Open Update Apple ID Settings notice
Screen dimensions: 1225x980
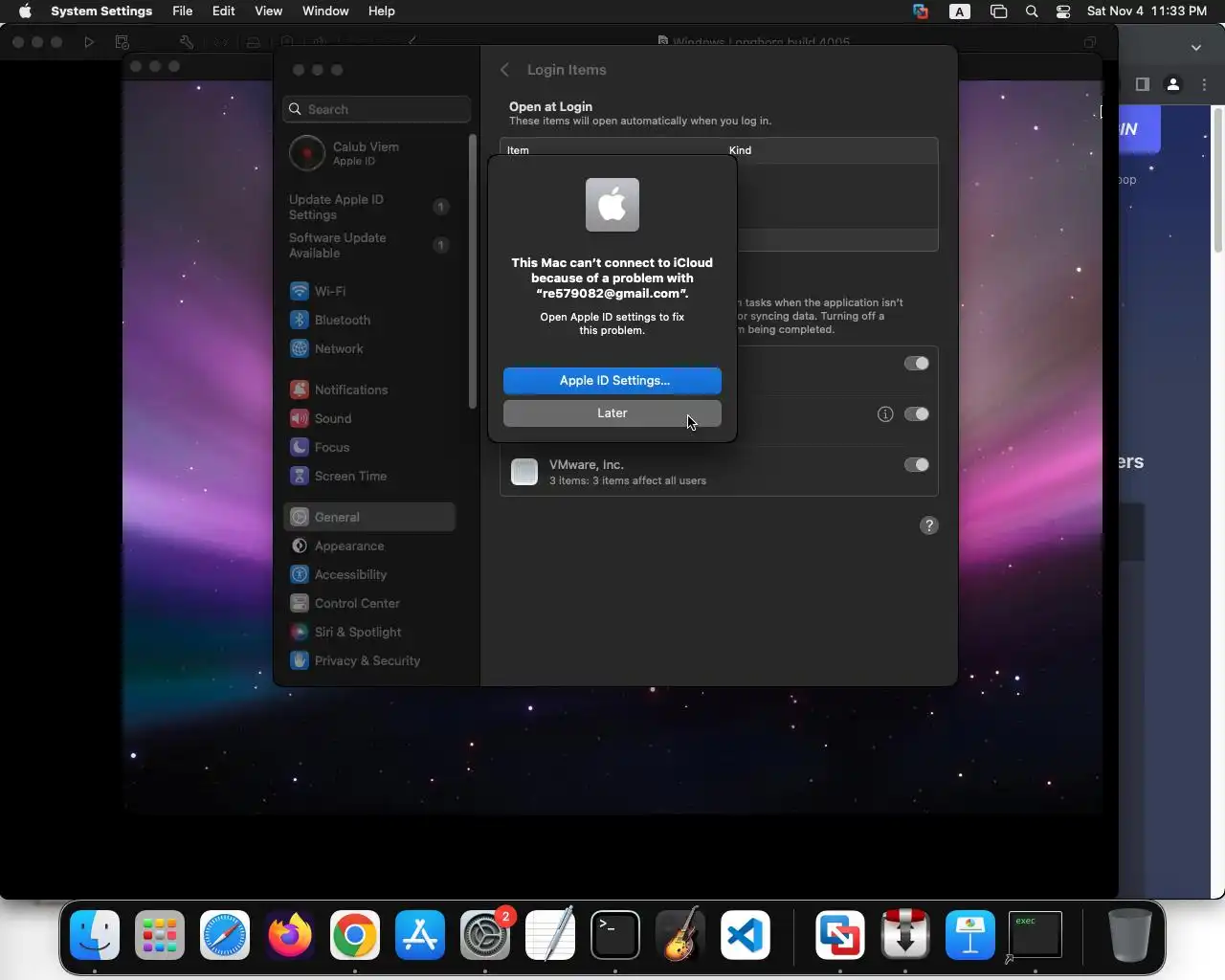point(369,207)
